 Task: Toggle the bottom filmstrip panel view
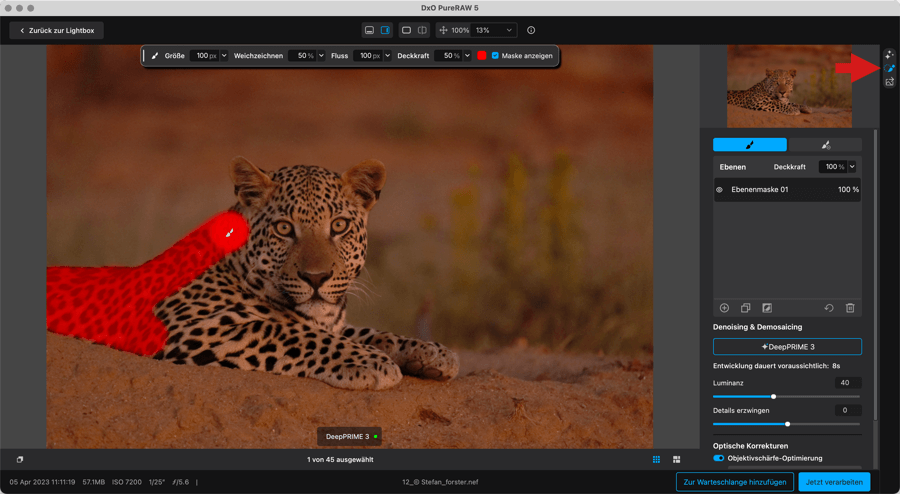(x=370, y=30)
